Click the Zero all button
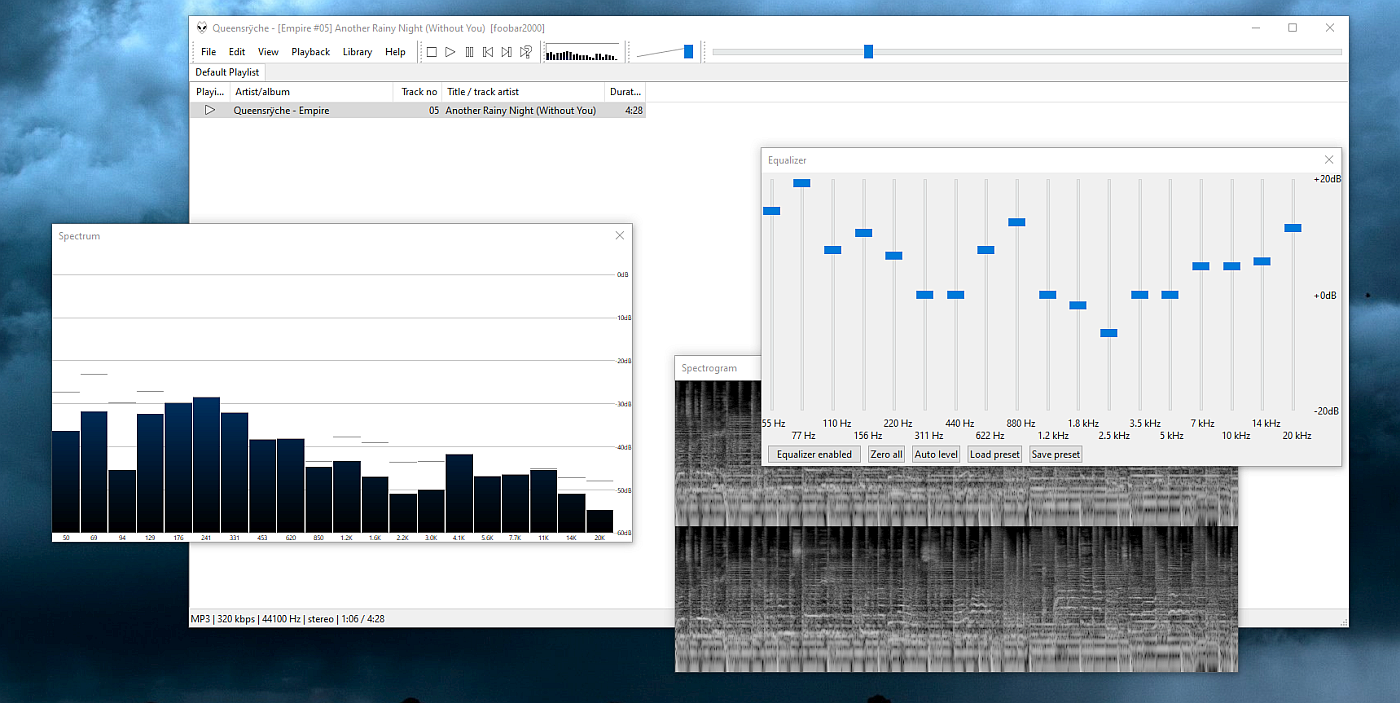Viewport: 1400px width, 703px height. pos(886,454)
